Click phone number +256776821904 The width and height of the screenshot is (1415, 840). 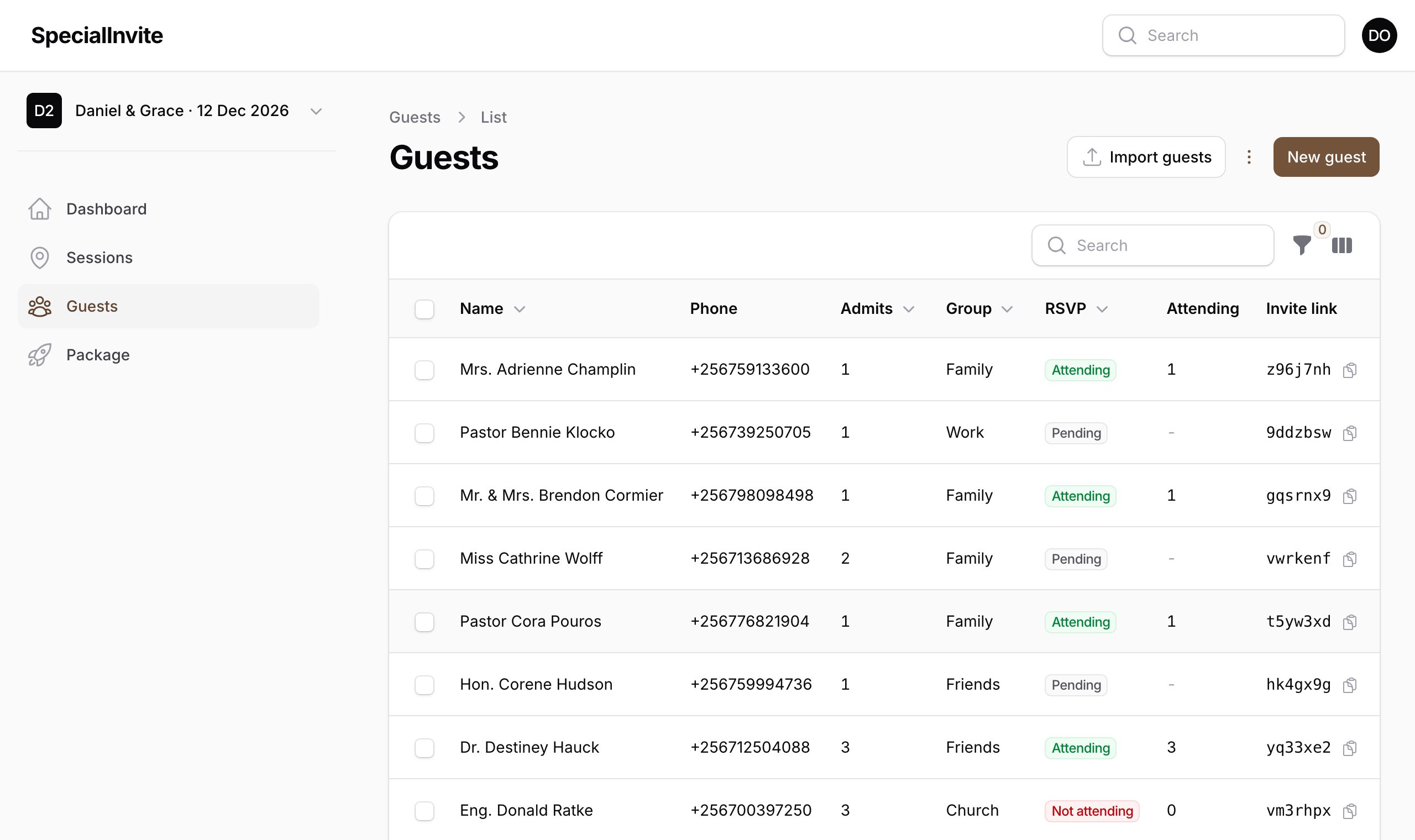[750, 622]
